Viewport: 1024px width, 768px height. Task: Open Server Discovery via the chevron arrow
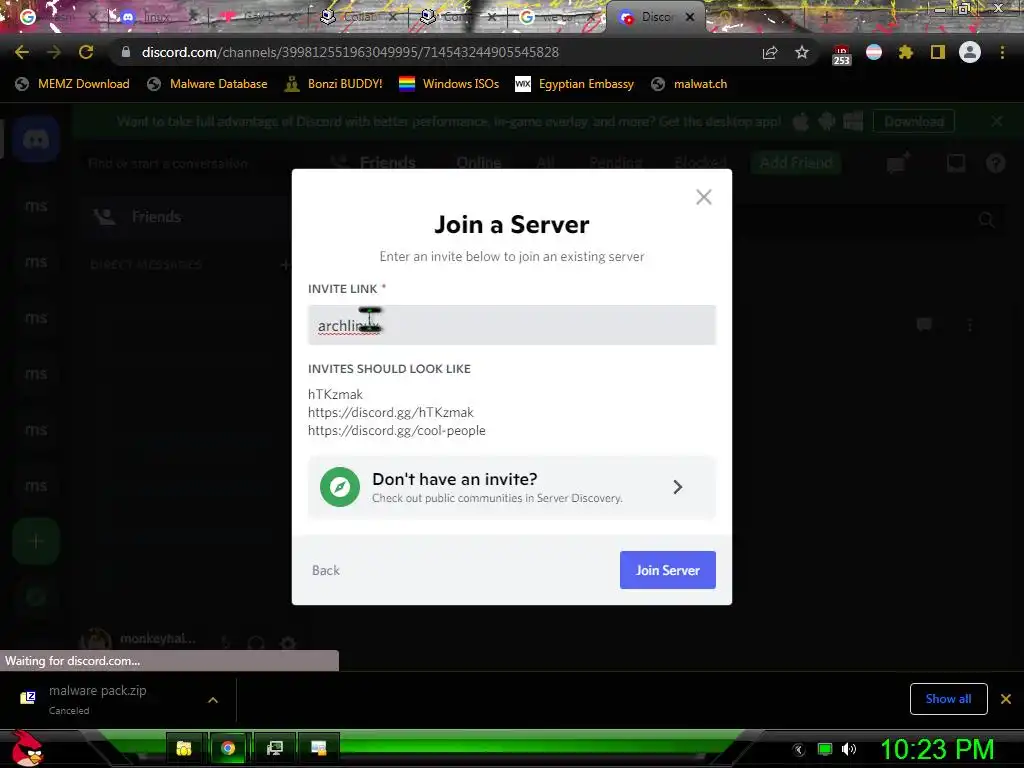tap(678, 487)
